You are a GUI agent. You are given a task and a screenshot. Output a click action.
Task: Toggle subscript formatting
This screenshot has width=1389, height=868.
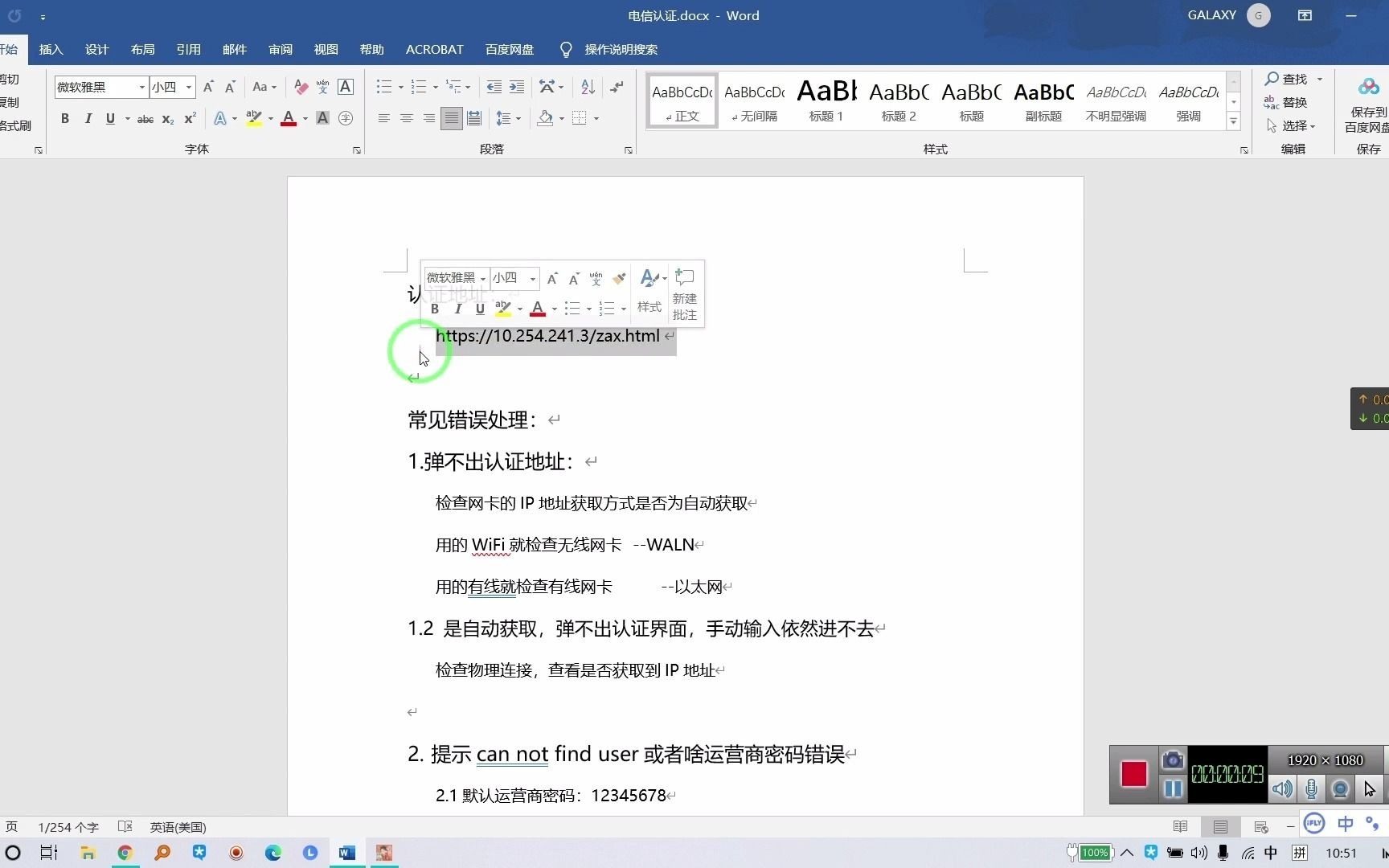tap(168, 119)
